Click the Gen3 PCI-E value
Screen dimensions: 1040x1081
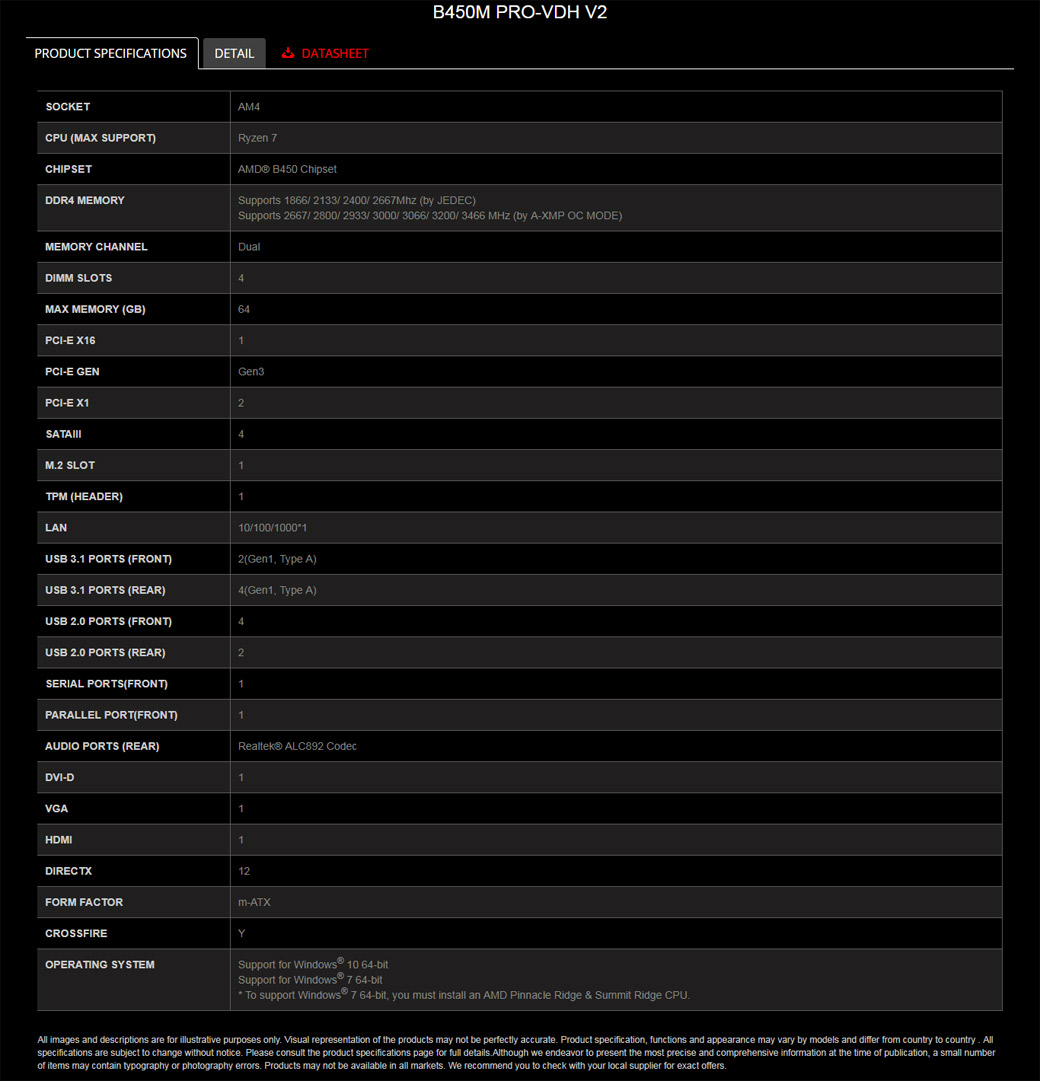(x=251, y=371)
